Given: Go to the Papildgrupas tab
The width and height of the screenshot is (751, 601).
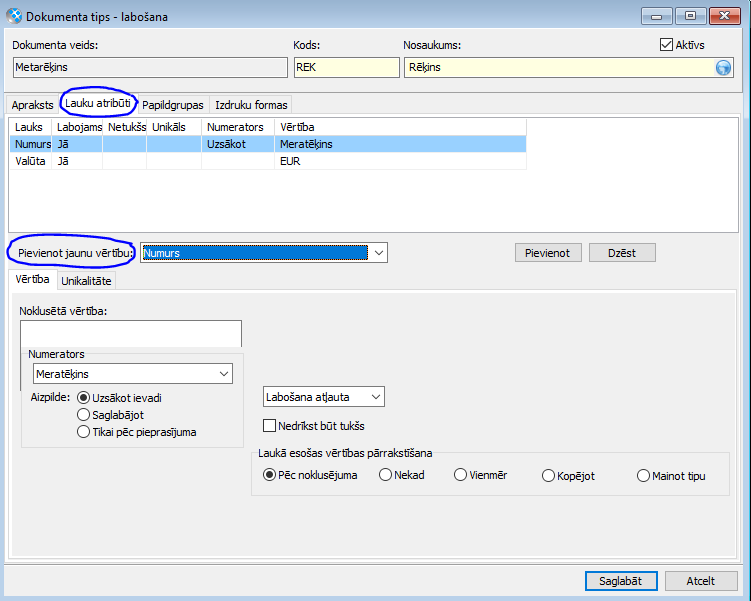Looking at the screenshot, I should tap(173, 105).
